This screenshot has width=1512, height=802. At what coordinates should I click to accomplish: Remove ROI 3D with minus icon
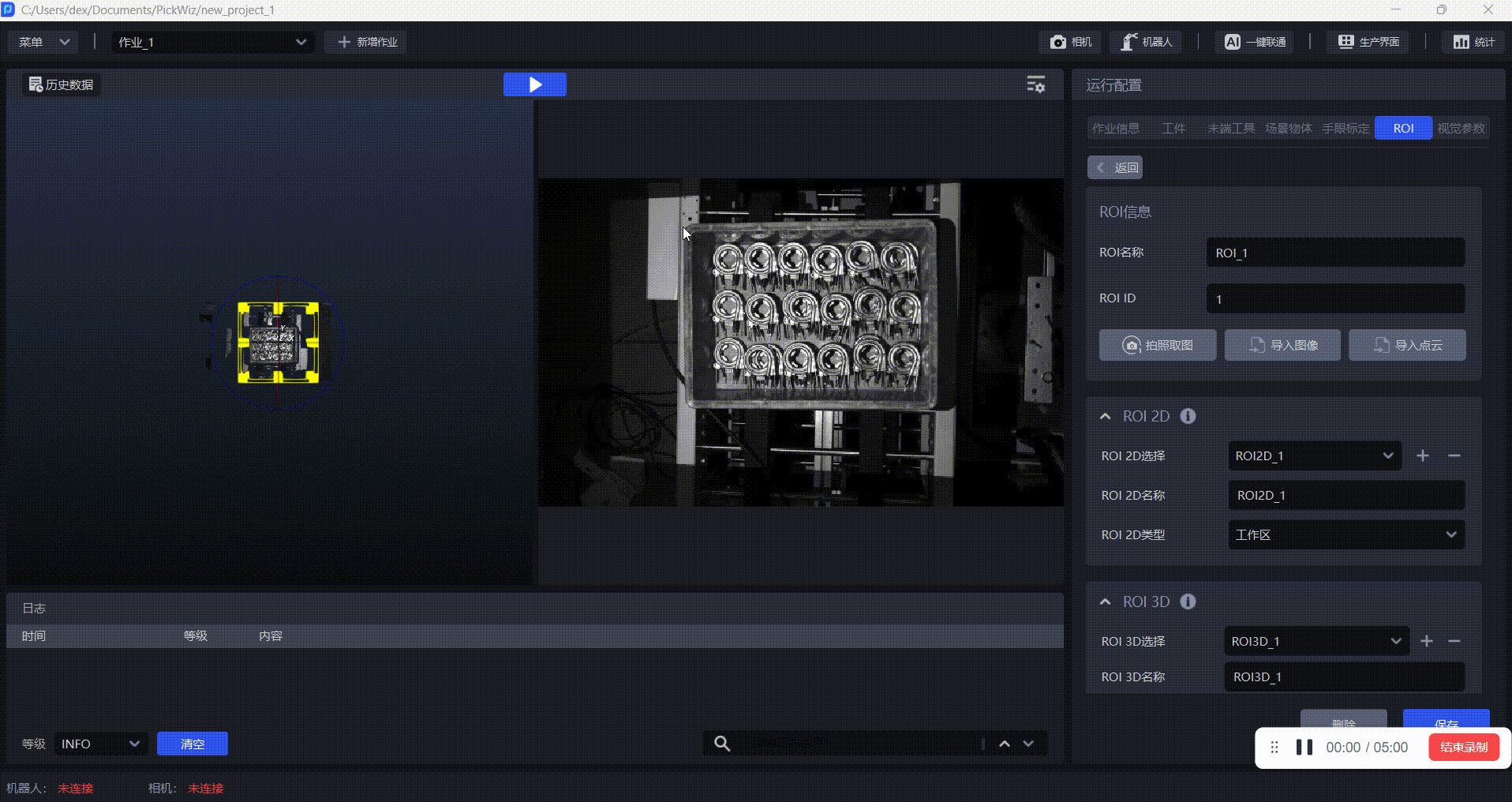pyautogui.click(x=1454, y=641)
